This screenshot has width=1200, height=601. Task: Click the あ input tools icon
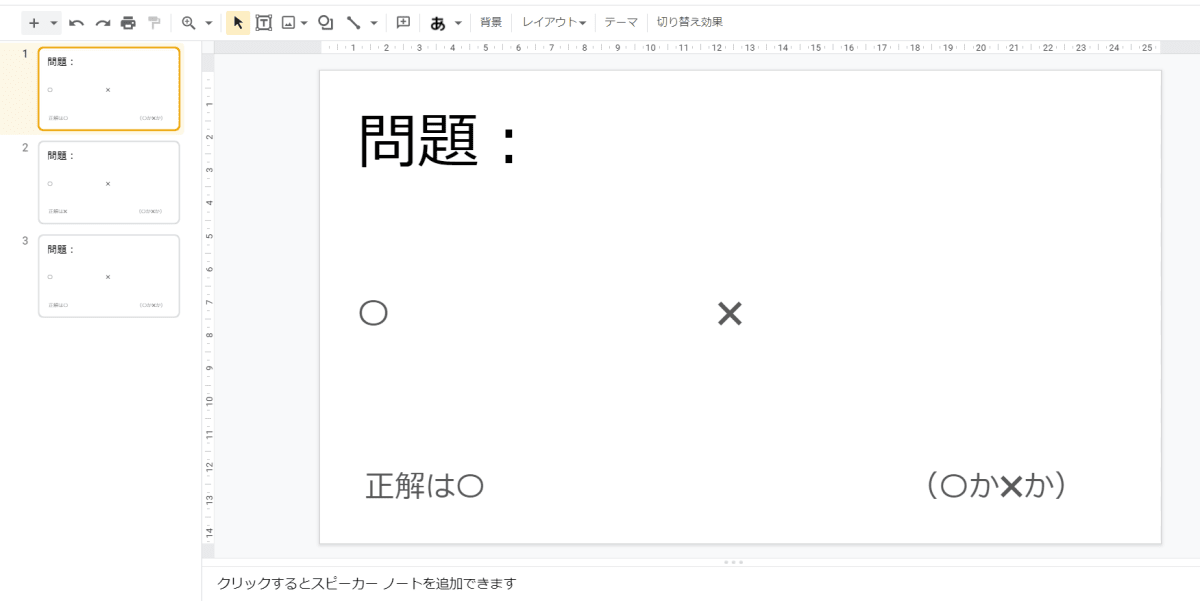(438, 23)
